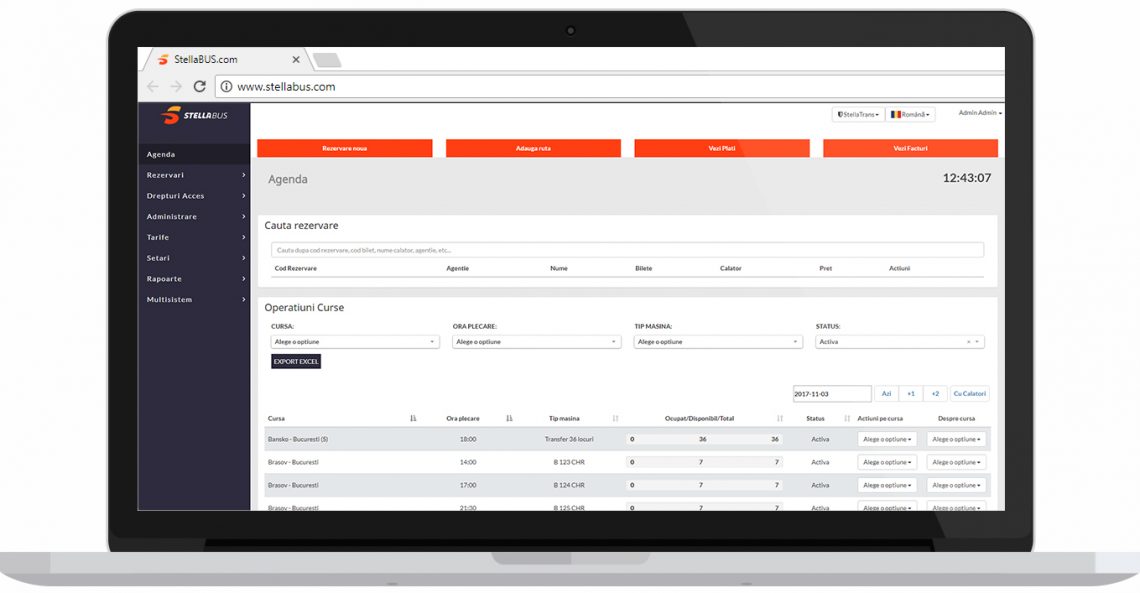1140x593 pixels.
Task: Click the Cu Calatori button
Action: (969, 394)
